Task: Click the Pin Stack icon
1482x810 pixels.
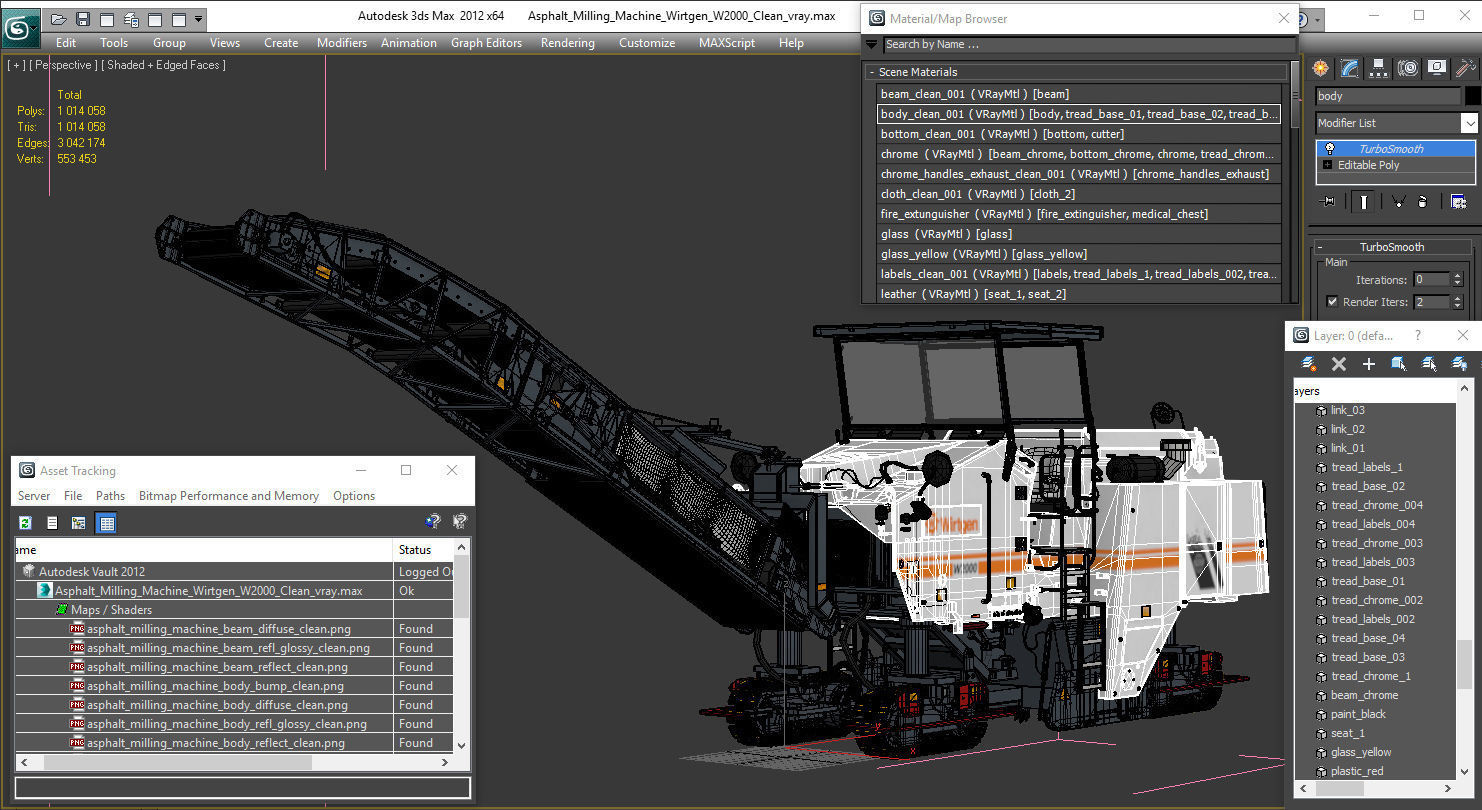Action: point(1328,202)
